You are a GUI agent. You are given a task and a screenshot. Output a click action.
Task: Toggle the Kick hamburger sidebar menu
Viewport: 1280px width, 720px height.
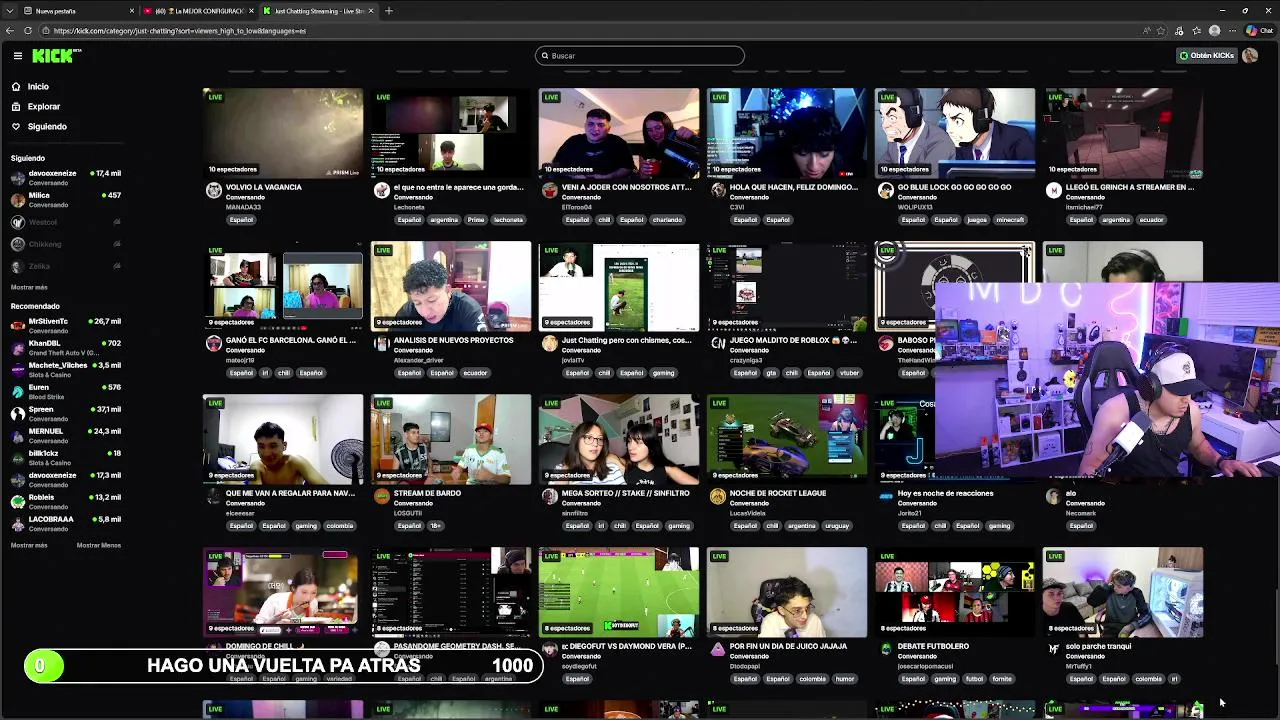(x=17, y=56)
